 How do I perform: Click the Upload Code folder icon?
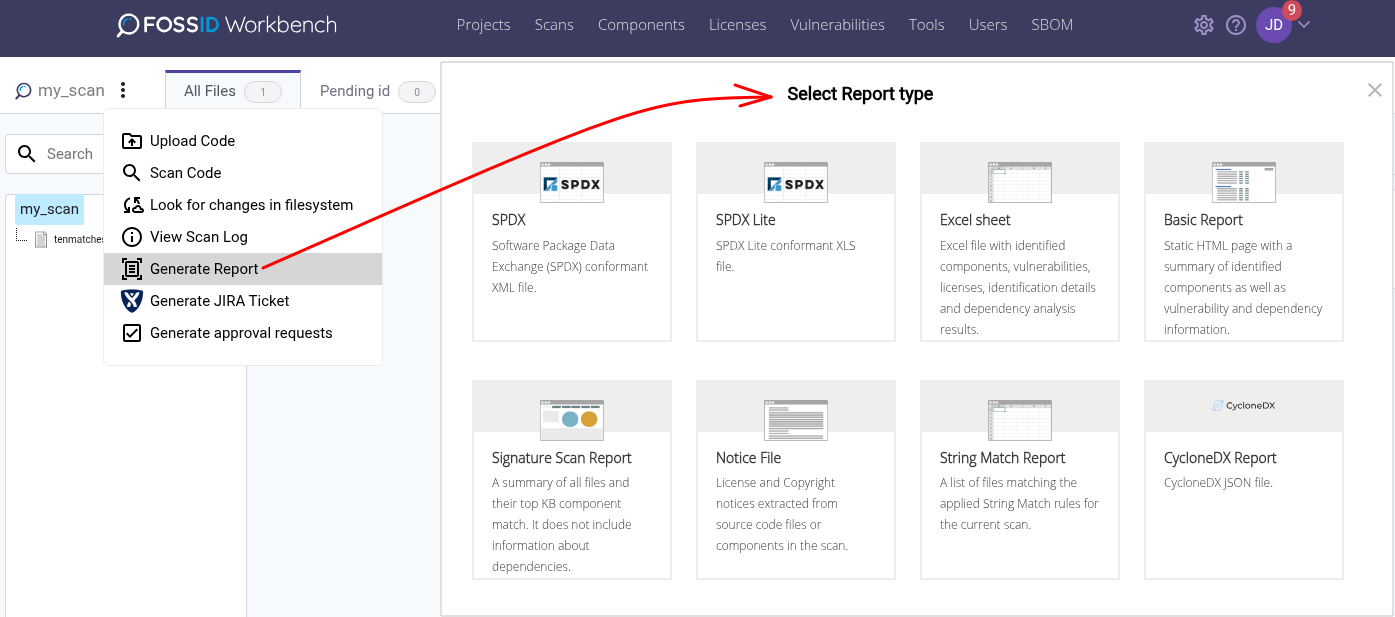pyautogui.click(x=132, y=141)
